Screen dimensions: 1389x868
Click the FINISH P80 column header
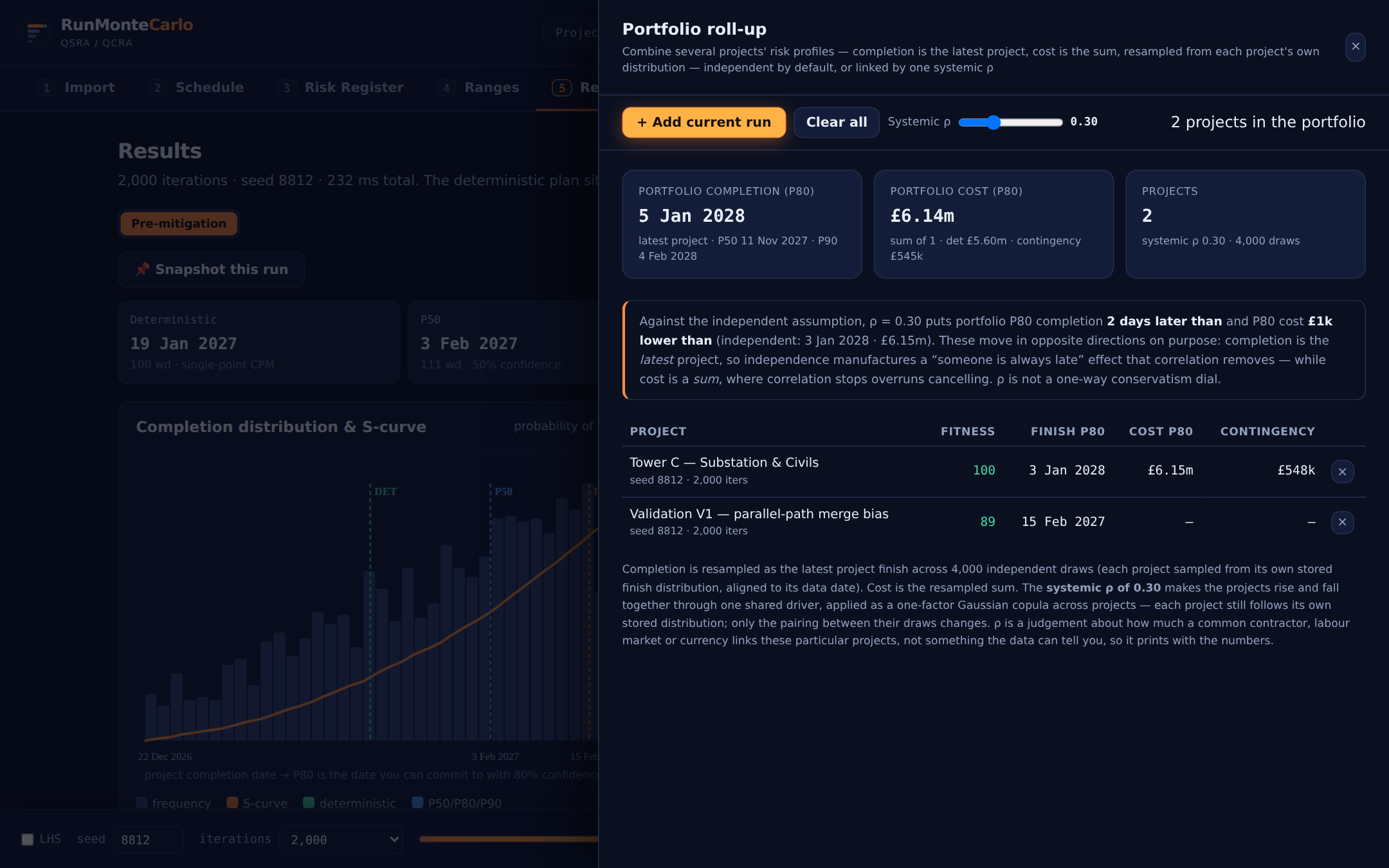[x=1067, y=431]
